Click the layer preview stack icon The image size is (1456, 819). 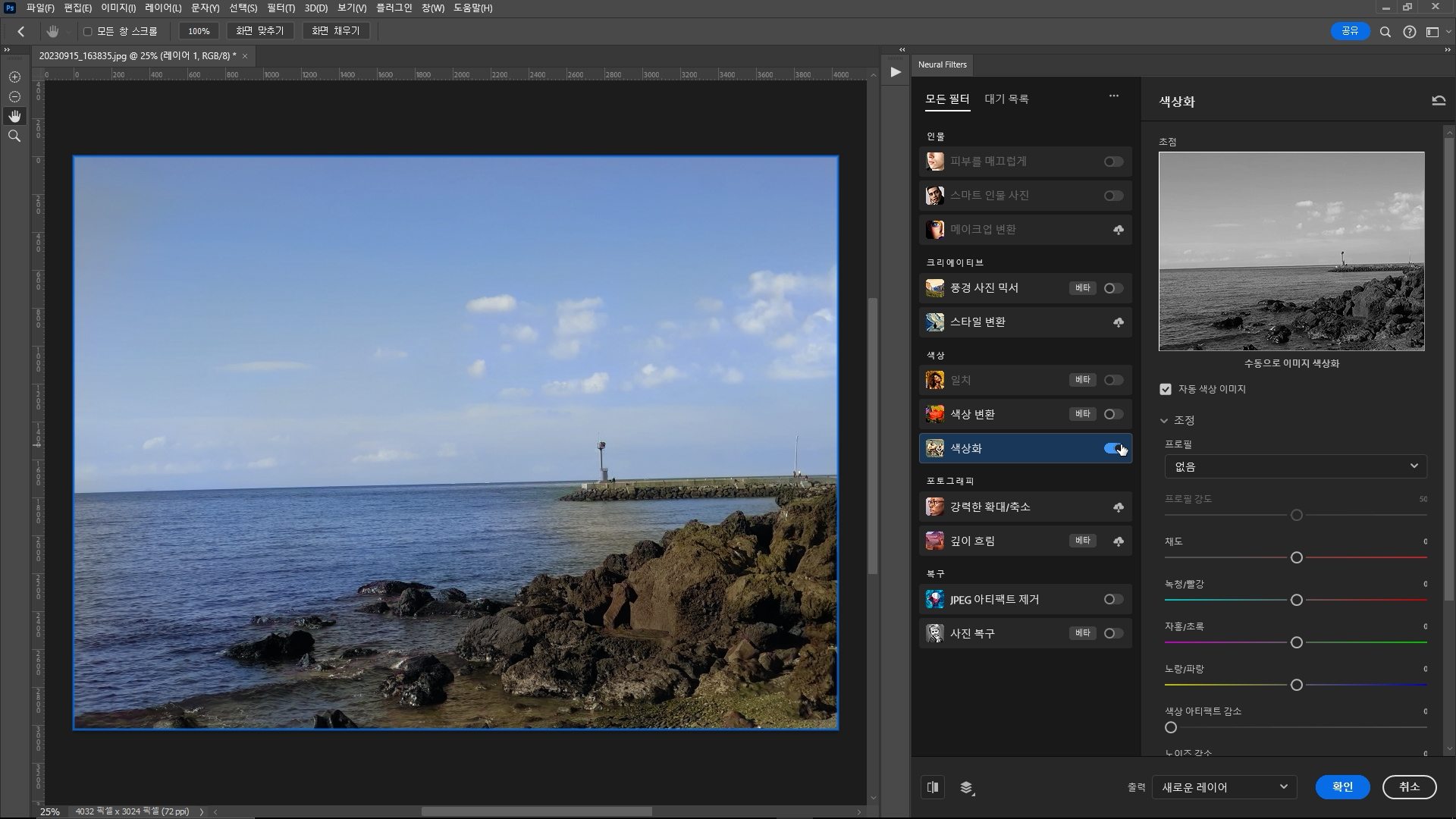click(x=966, y=787)
